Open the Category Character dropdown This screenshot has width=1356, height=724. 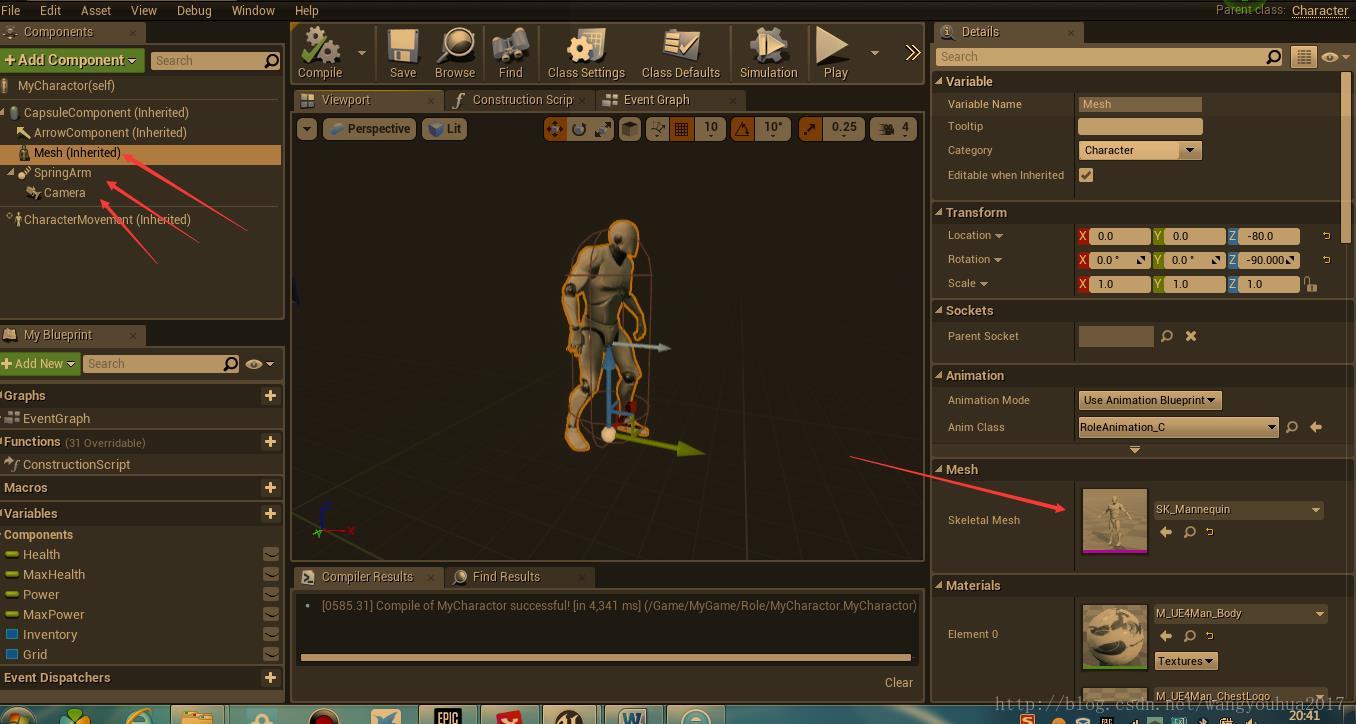(1140, 150)
